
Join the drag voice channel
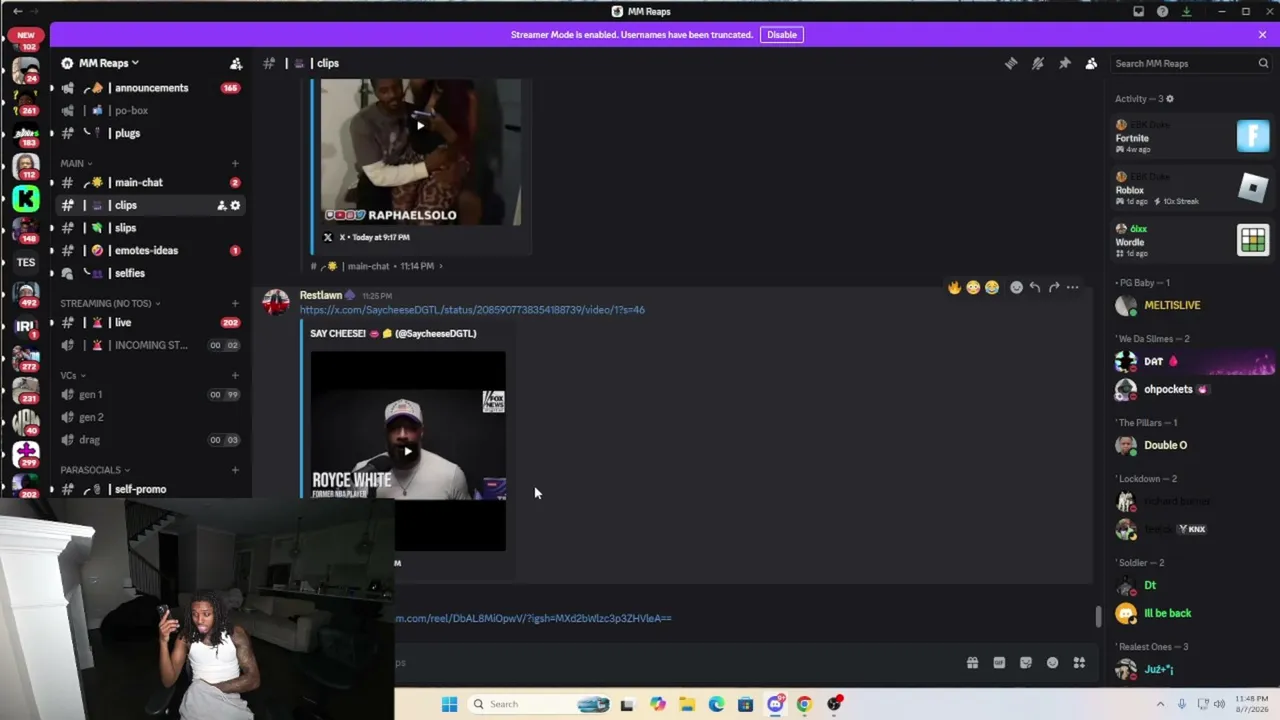tap(150, 440)
